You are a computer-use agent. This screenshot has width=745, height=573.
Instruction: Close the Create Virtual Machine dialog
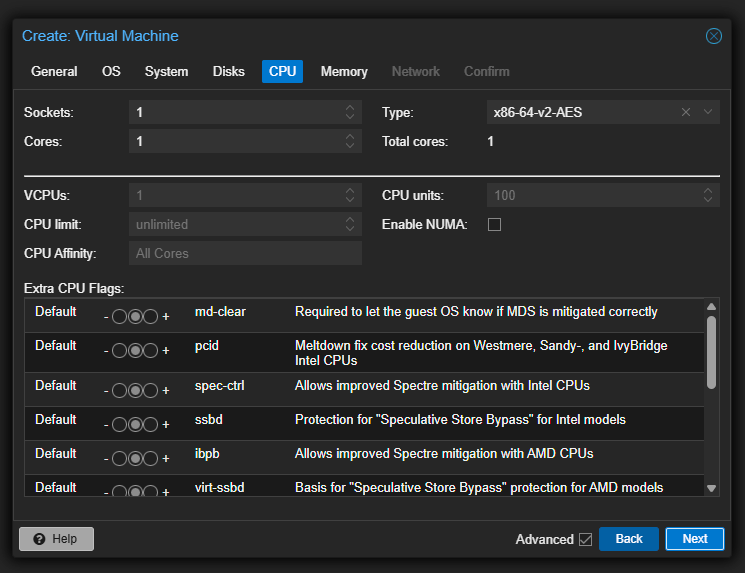click(713, 36)
